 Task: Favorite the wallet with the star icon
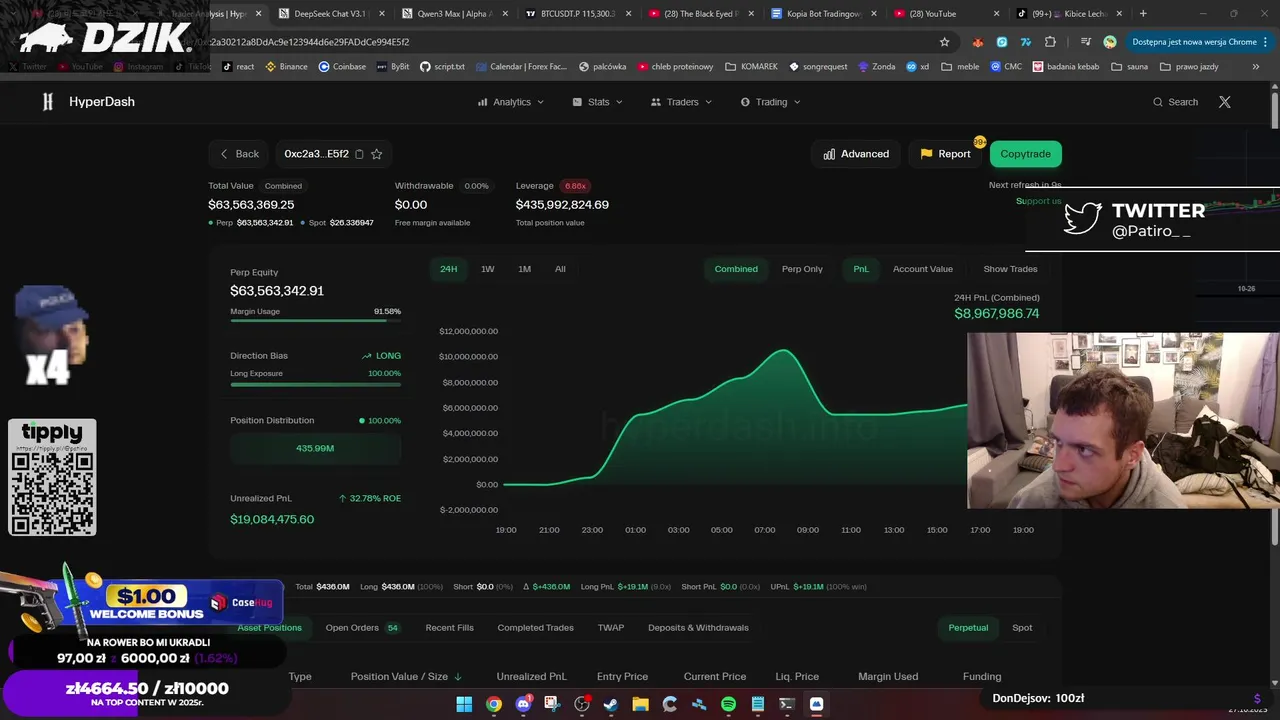click(377, 154)
